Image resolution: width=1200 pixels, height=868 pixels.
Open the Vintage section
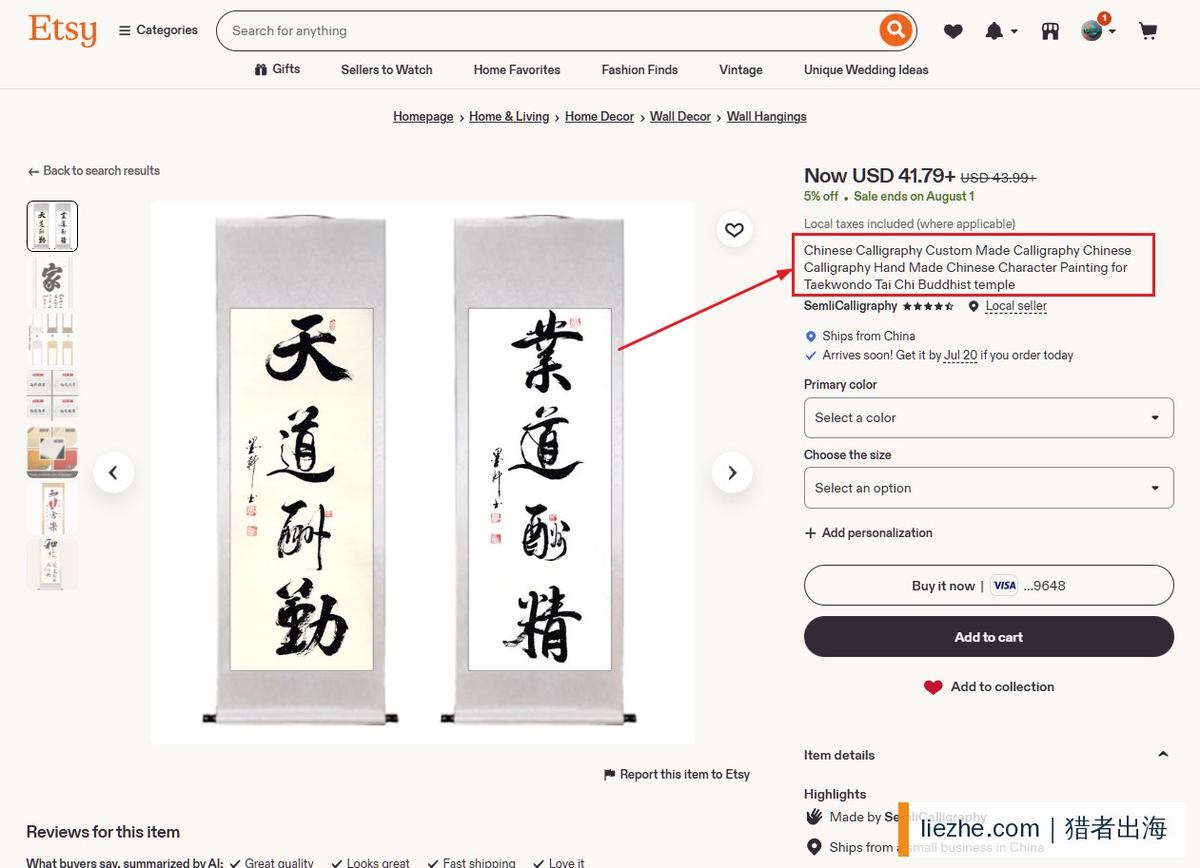tap(741, 70)
